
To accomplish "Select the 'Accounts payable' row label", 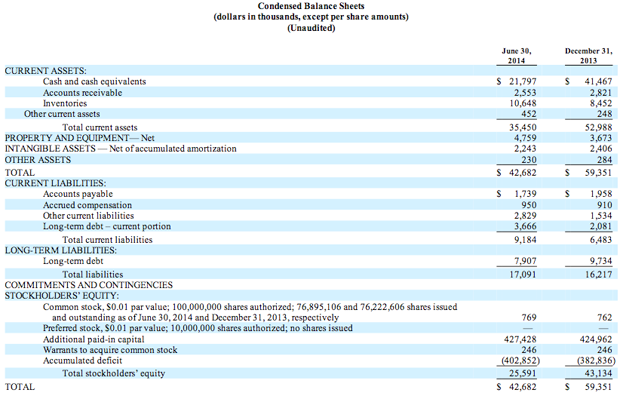I will click(78, 194).
